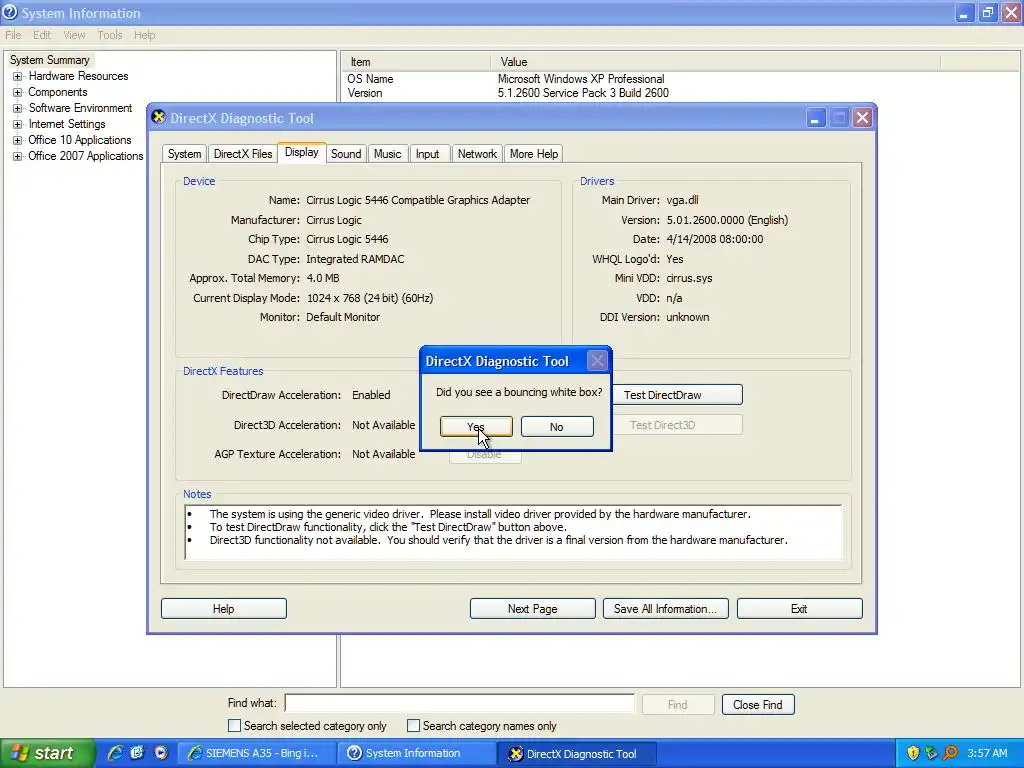The width and height of the screenshot is (1024, 768).
Task: Switch to the Network tab
Action: coord(477,153)
